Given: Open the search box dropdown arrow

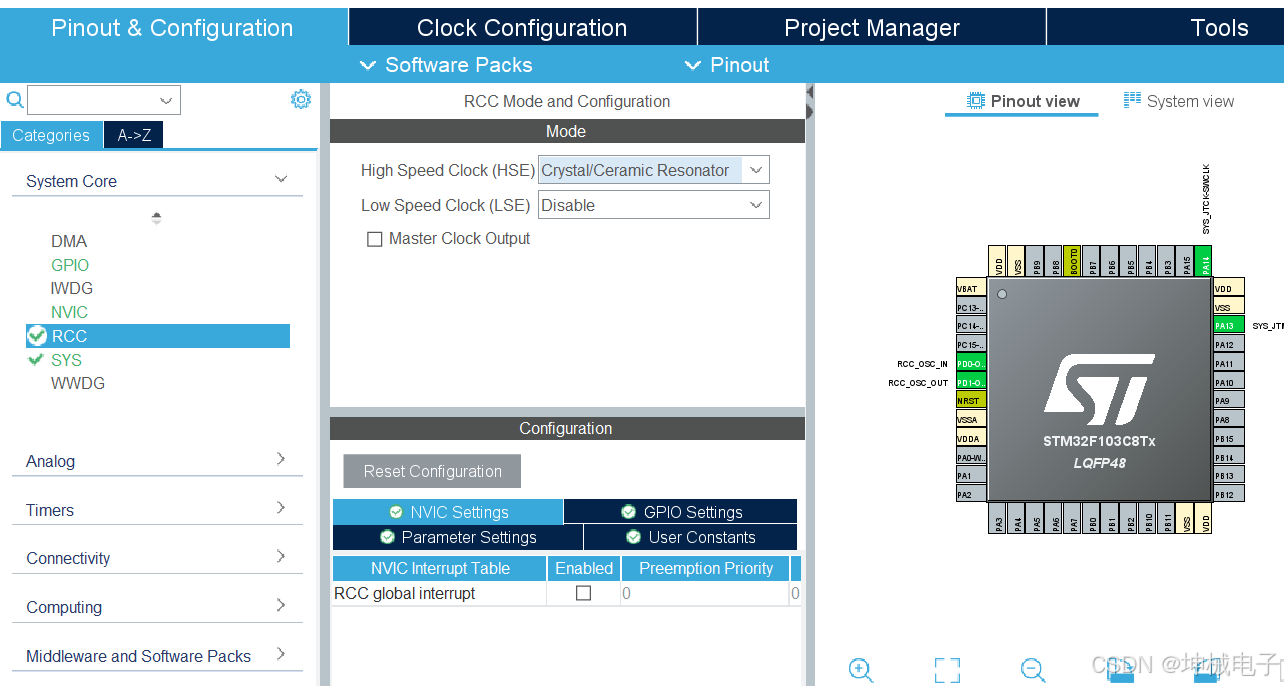Looking at the screenshot, I should pos(166,100).
